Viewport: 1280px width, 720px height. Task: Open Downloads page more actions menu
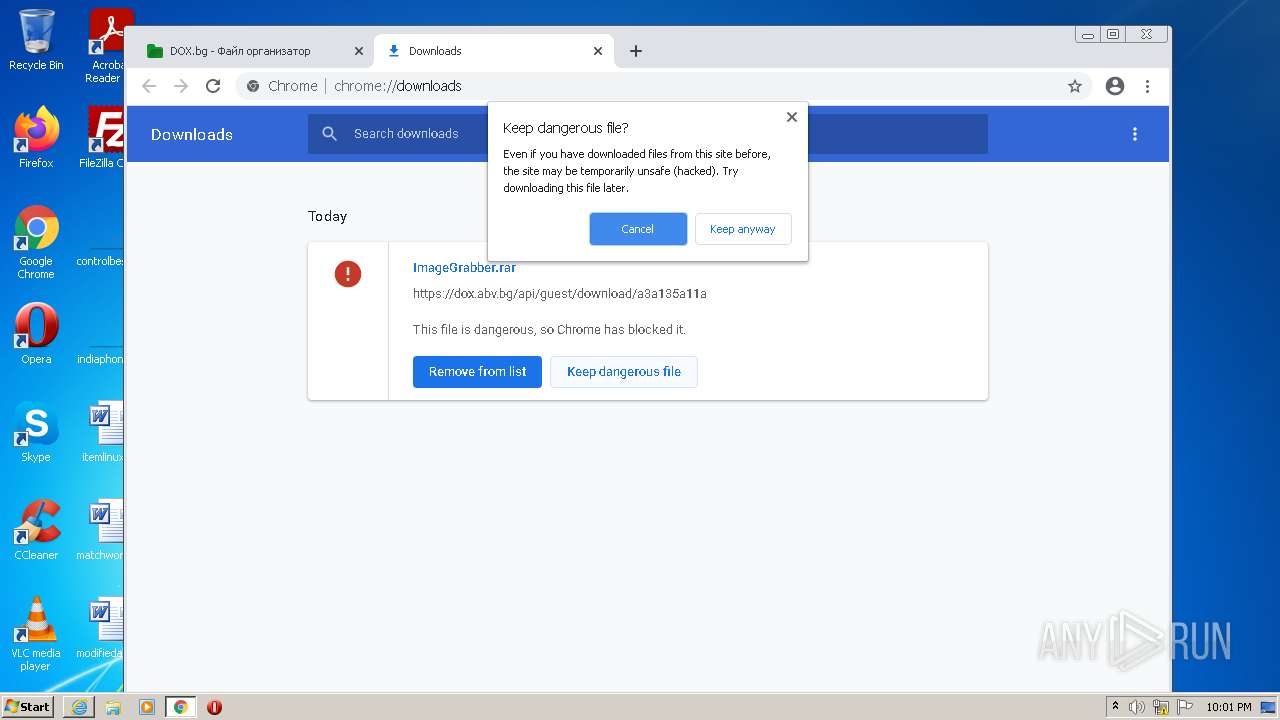coord(1135,134)
